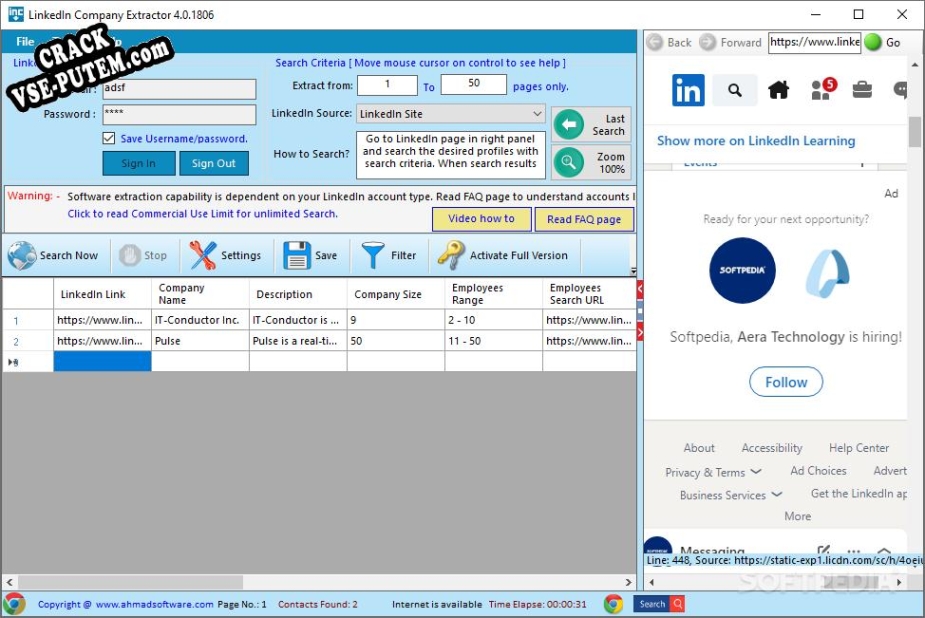Click the About footer link
Screen dimensions: 925x618
coord(699,448)
